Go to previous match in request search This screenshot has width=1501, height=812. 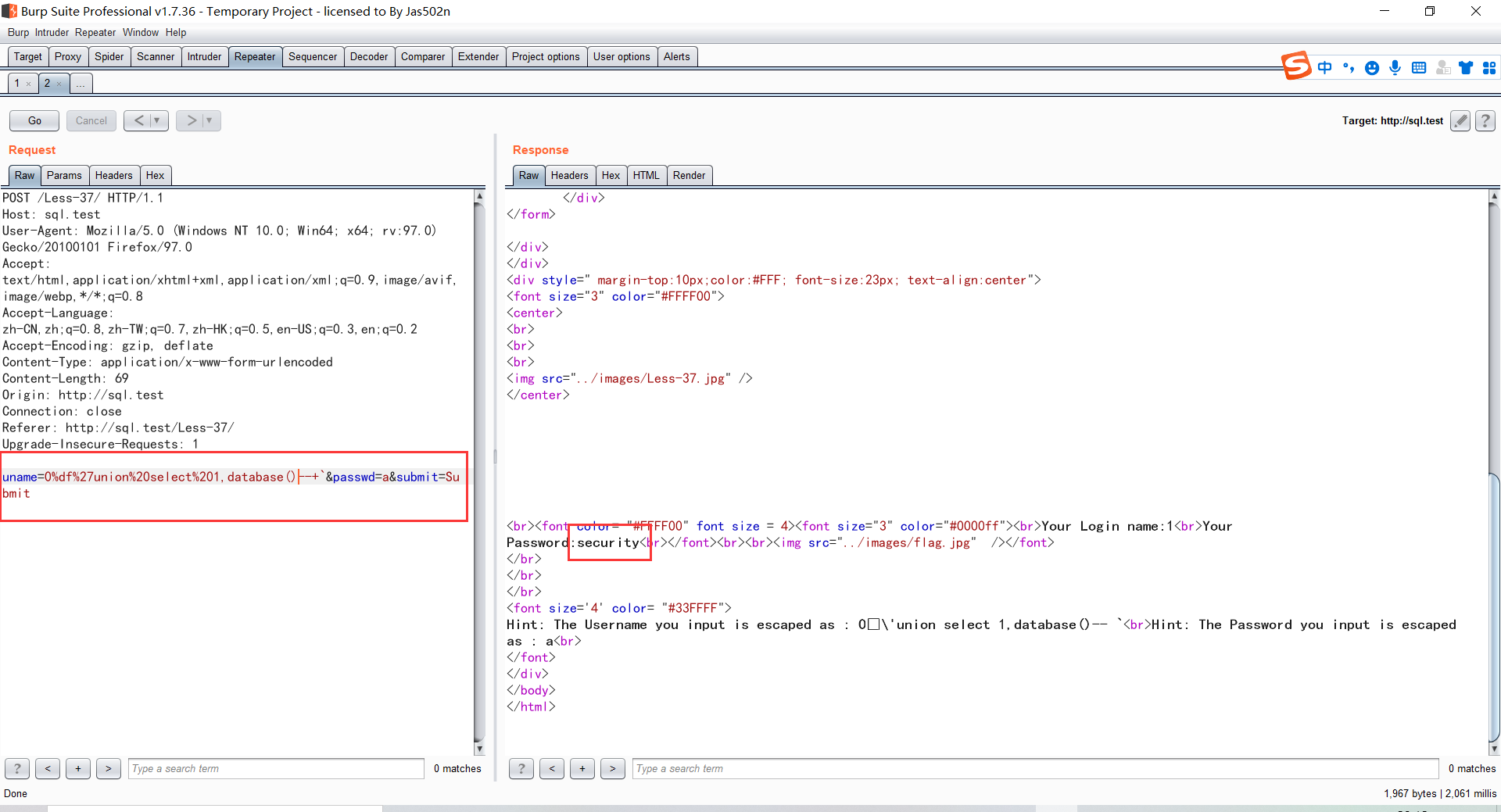(48, 769)
